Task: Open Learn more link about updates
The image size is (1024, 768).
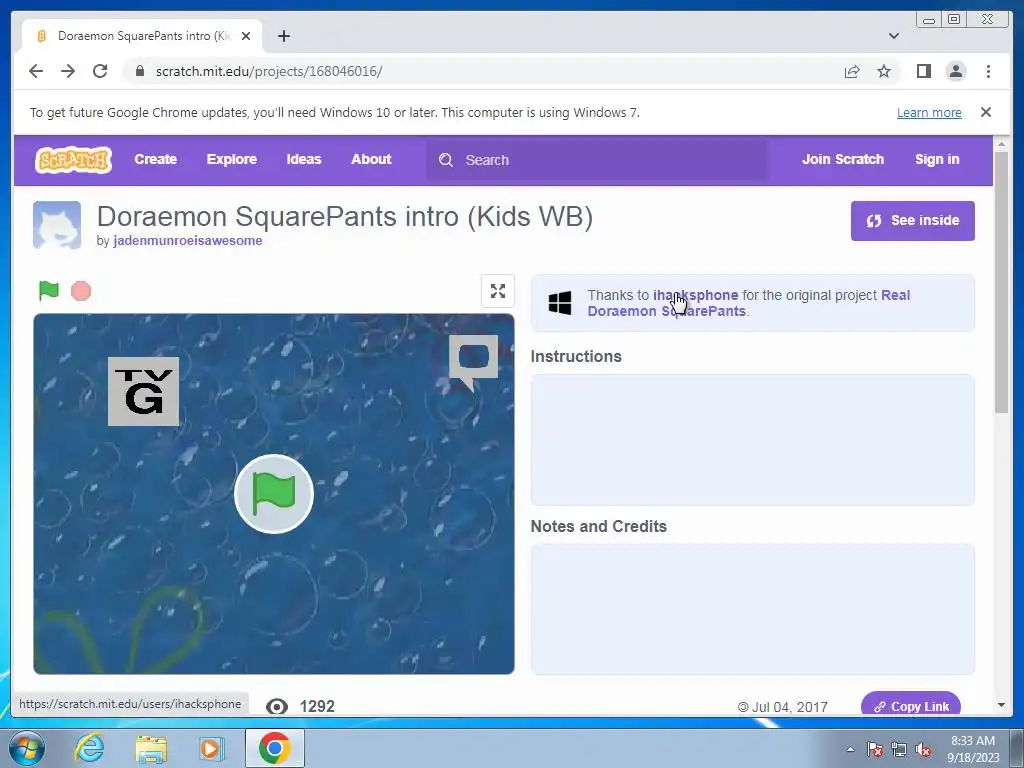Action: click(x=929, y=112)
